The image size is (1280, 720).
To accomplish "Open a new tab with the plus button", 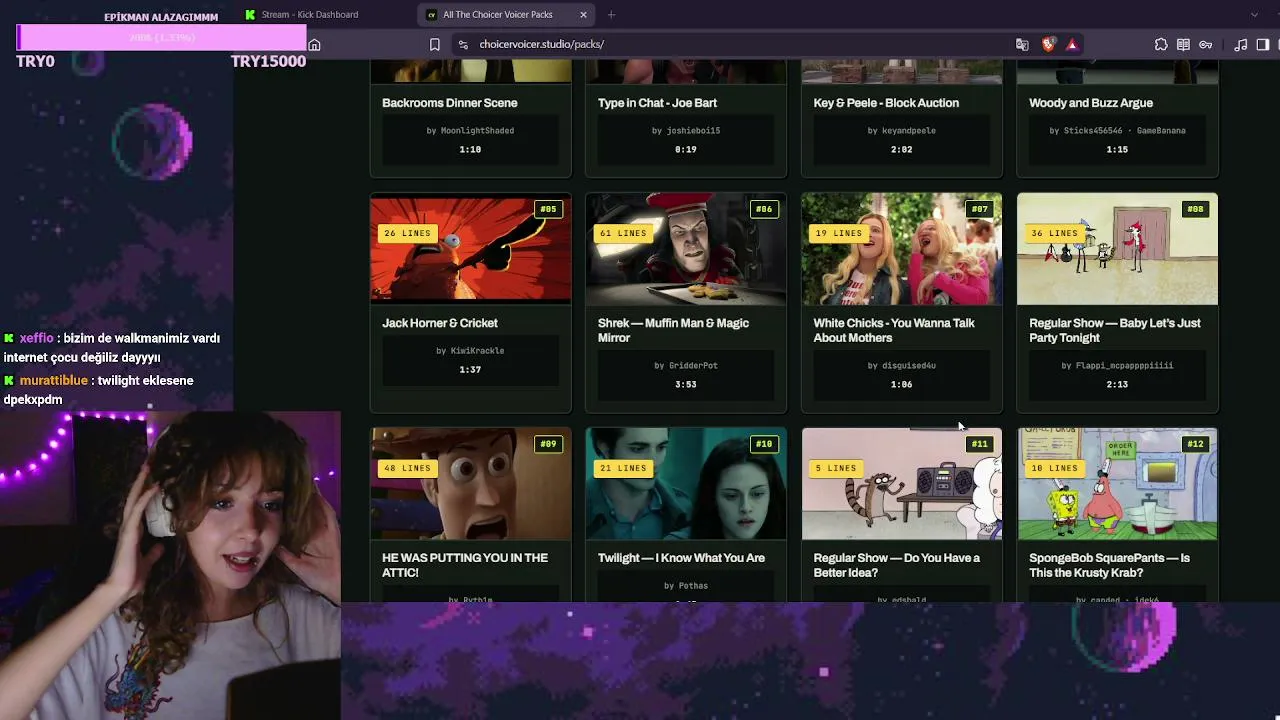I will [611, 14].
